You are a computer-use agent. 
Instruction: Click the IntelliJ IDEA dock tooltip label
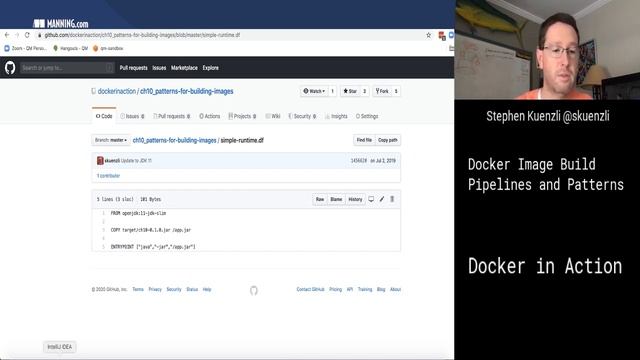60,347
